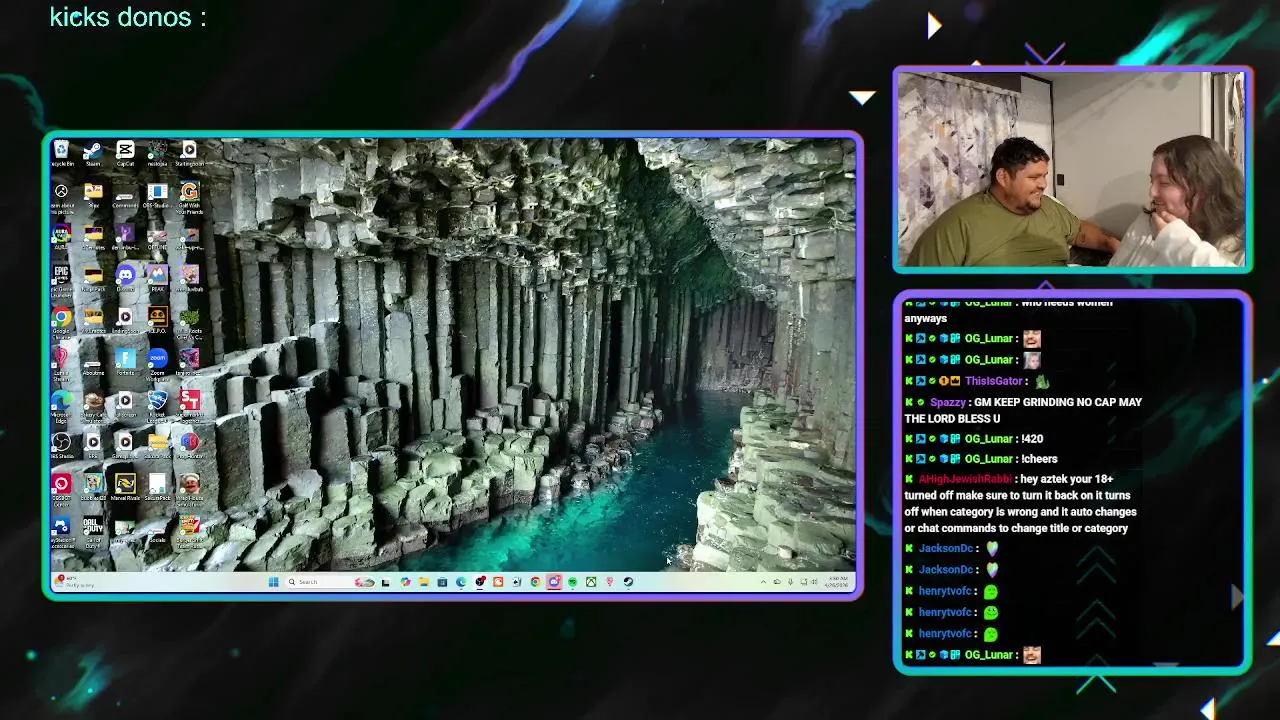Click the Windows Start button
Viewport: 1280px width, 720px height.
tap(273, 582)
